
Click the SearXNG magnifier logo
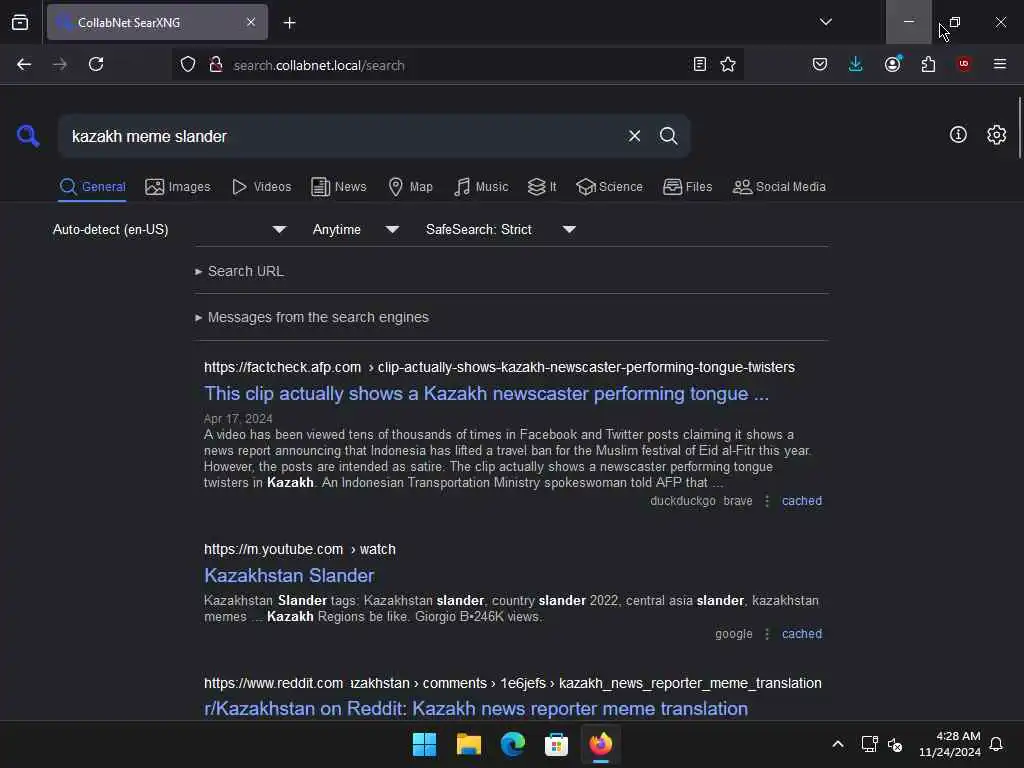(x=28, y=136)
